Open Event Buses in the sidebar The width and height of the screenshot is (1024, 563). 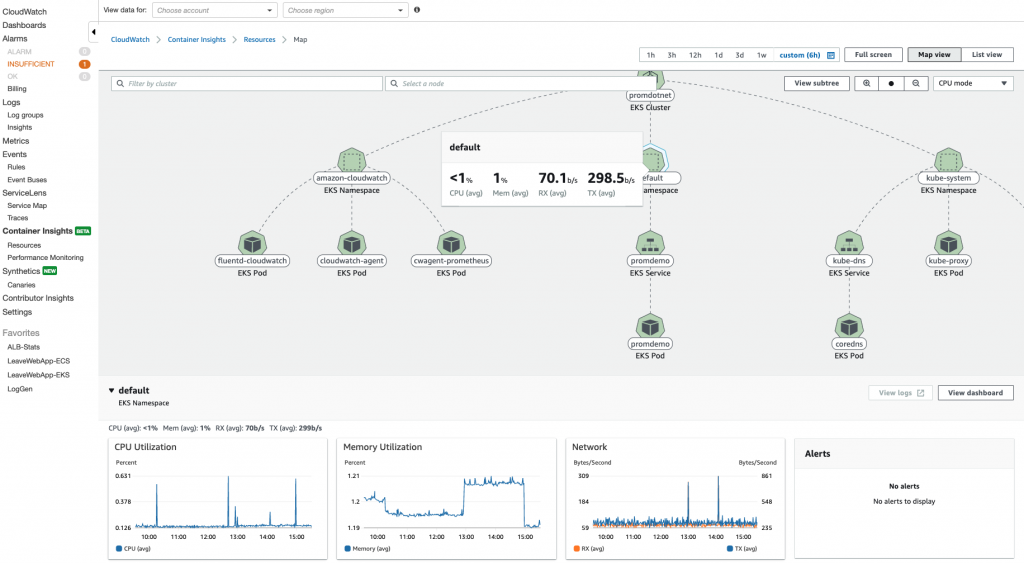coord(27,180)
